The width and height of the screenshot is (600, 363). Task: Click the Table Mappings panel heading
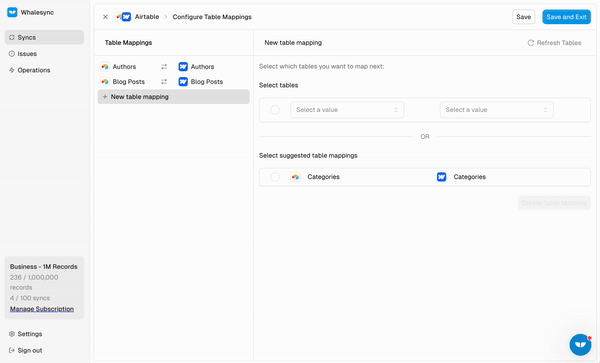[x=129, y=43]
